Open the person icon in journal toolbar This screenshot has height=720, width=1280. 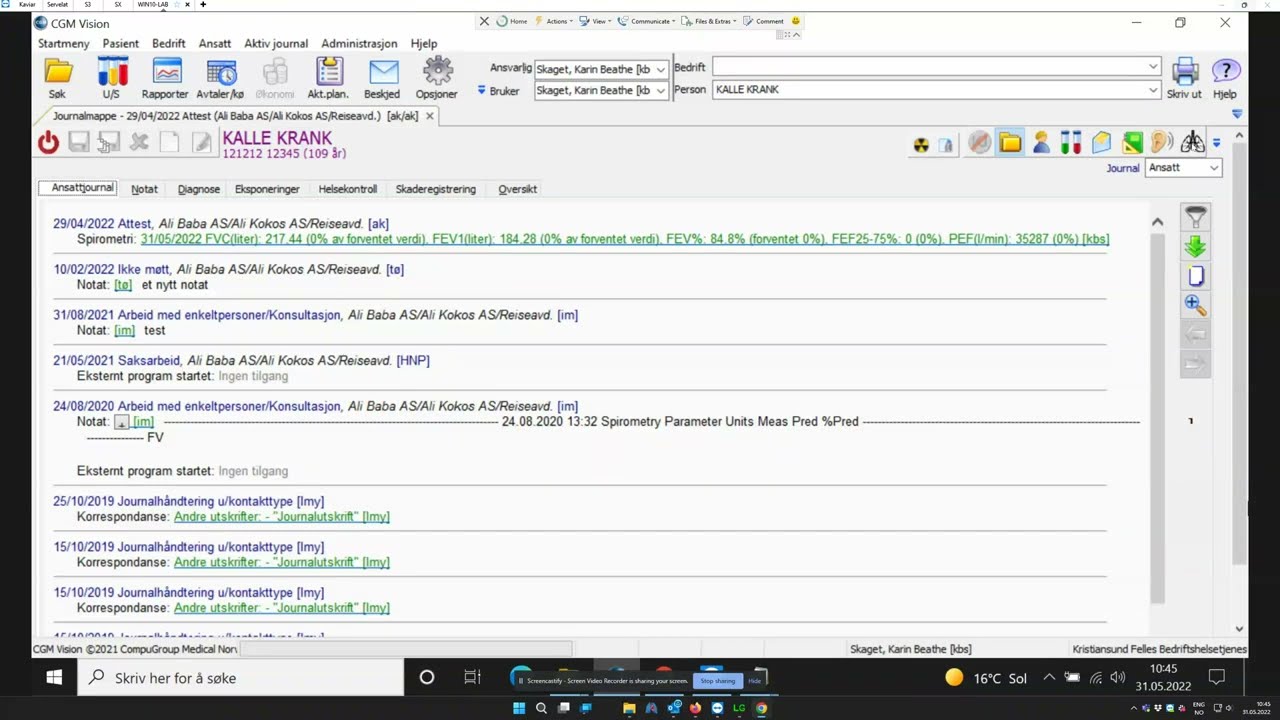[x=1041, y=143]
